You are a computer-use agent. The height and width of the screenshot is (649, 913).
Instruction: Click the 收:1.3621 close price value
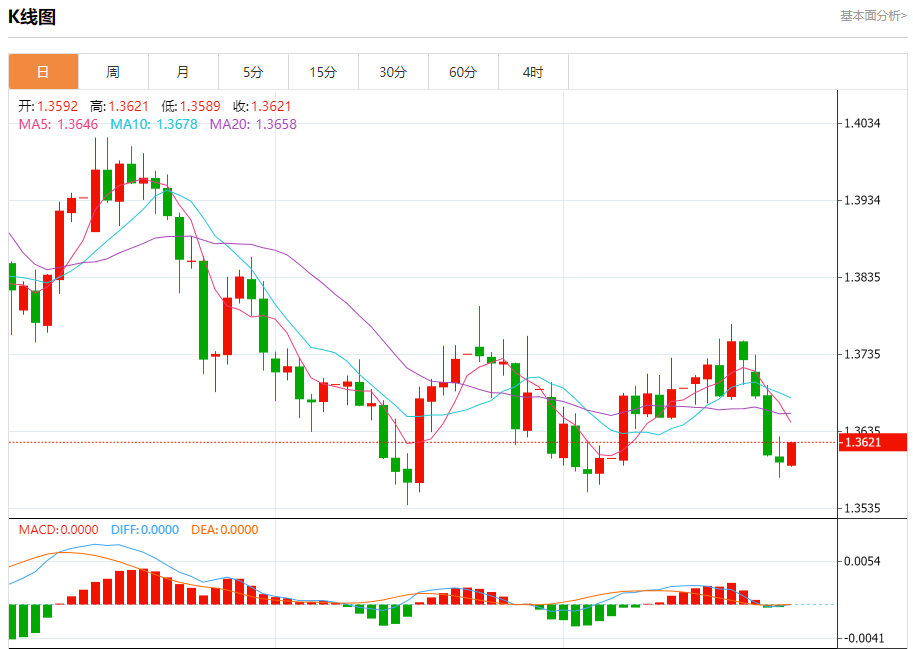(x=262, y=106)
